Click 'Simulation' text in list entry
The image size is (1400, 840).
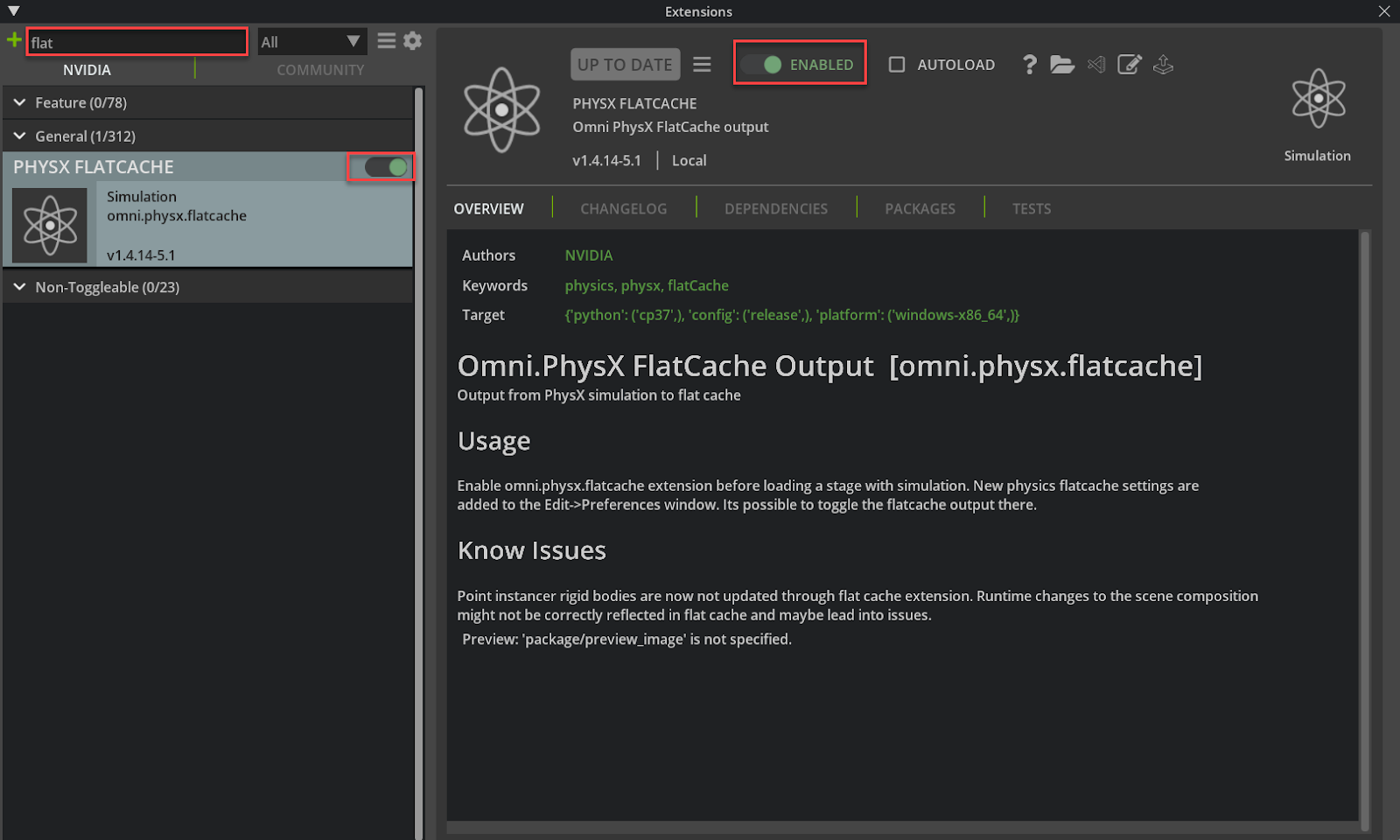[x=142, y=197]
